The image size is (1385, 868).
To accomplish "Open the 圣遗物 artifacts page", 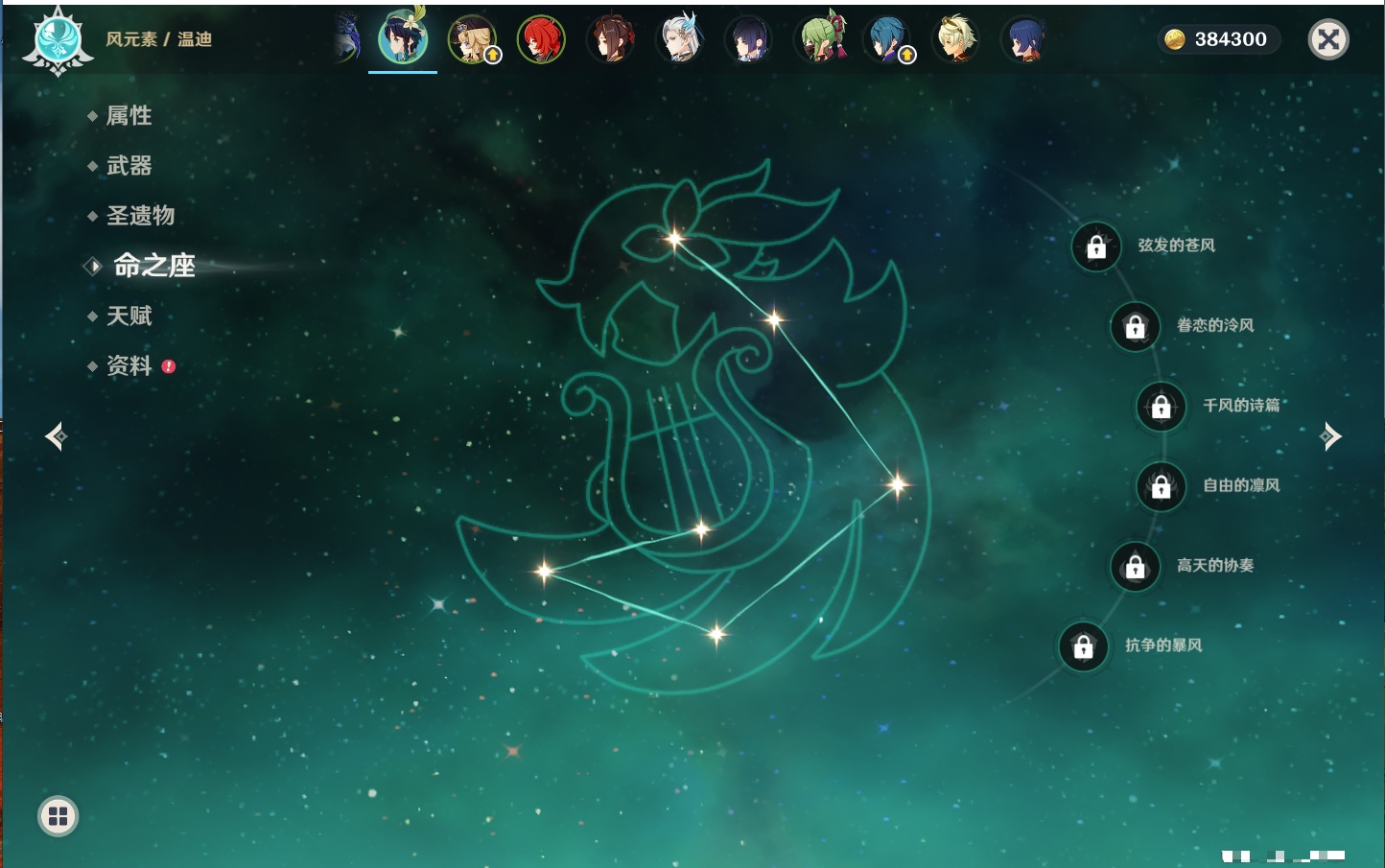I will click(x=140, y=216).
